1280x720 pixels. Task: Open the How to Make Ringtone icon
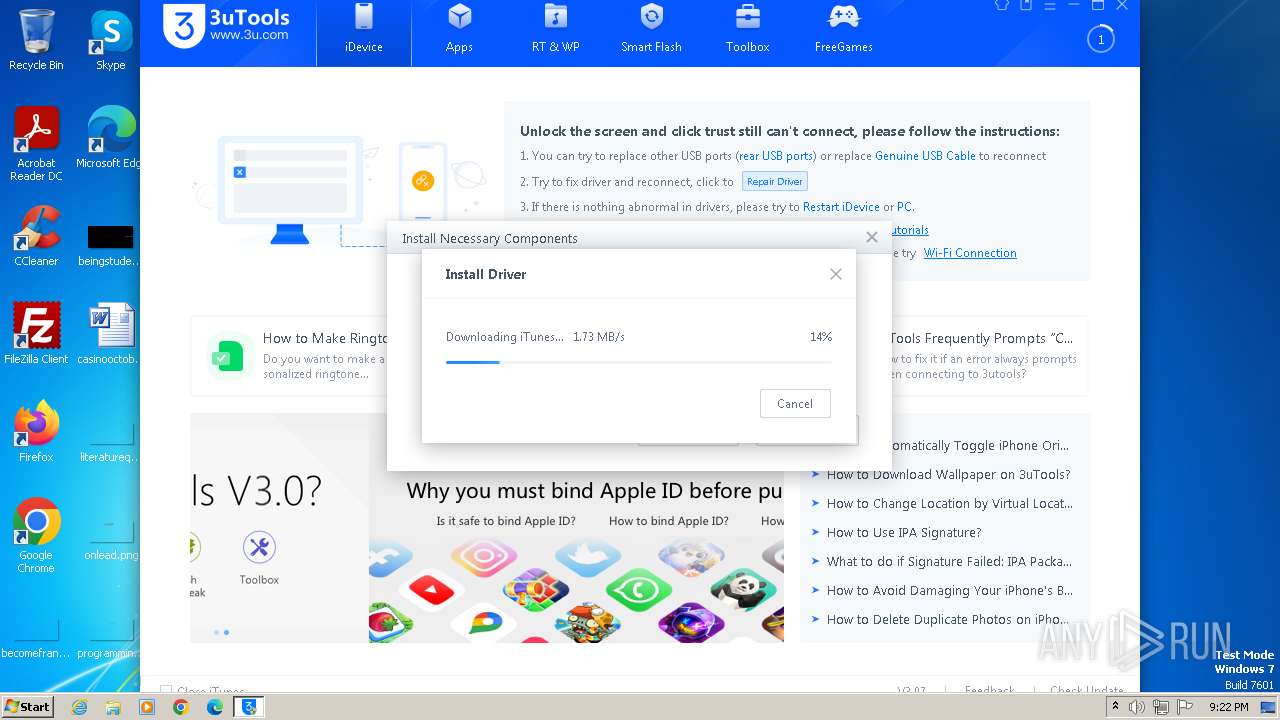pos(226,356)
